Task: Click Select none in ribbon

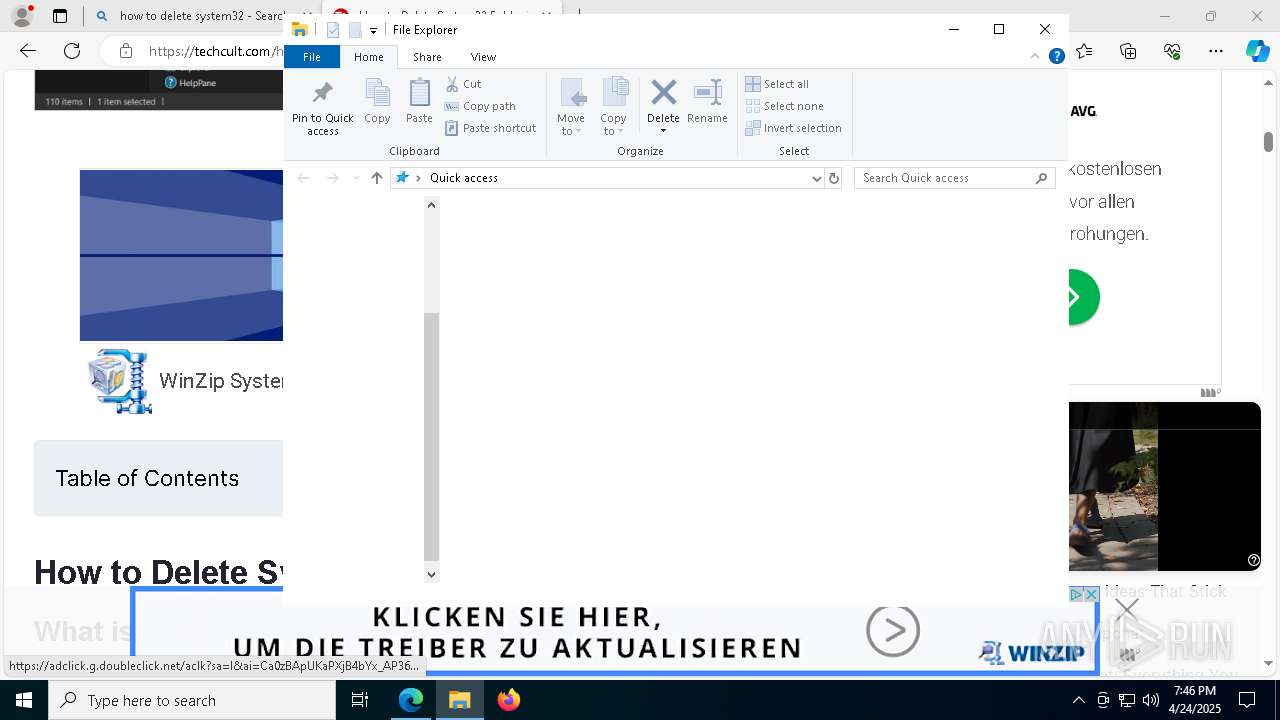Action: pos(784,106)
